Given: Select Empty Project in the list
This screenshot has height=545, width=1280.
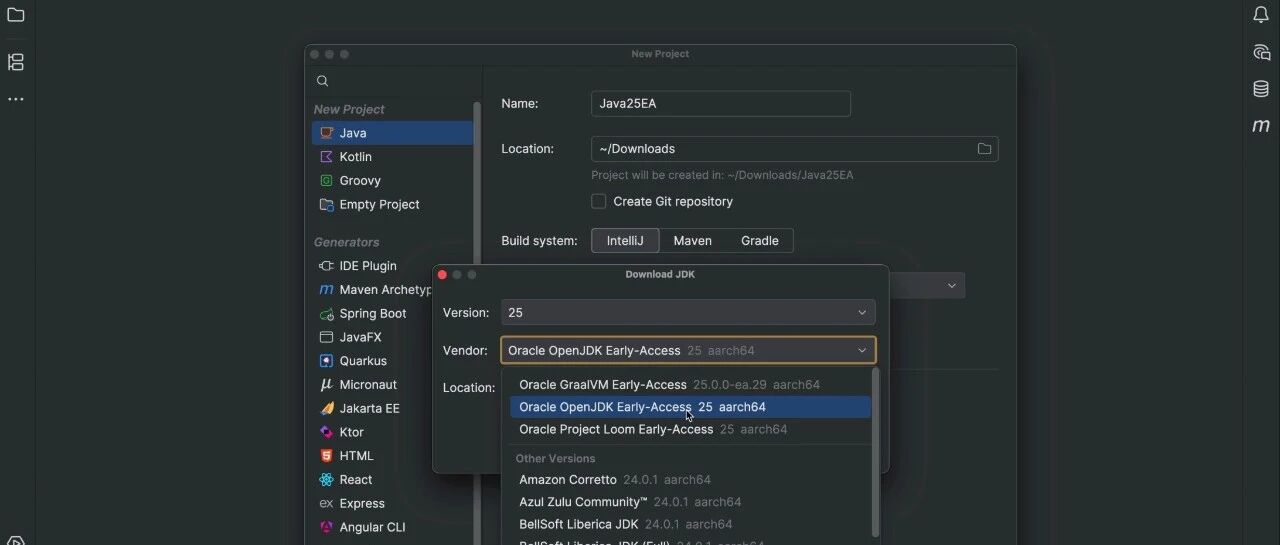Looking at the screenshot, I should tap(392, 205).
